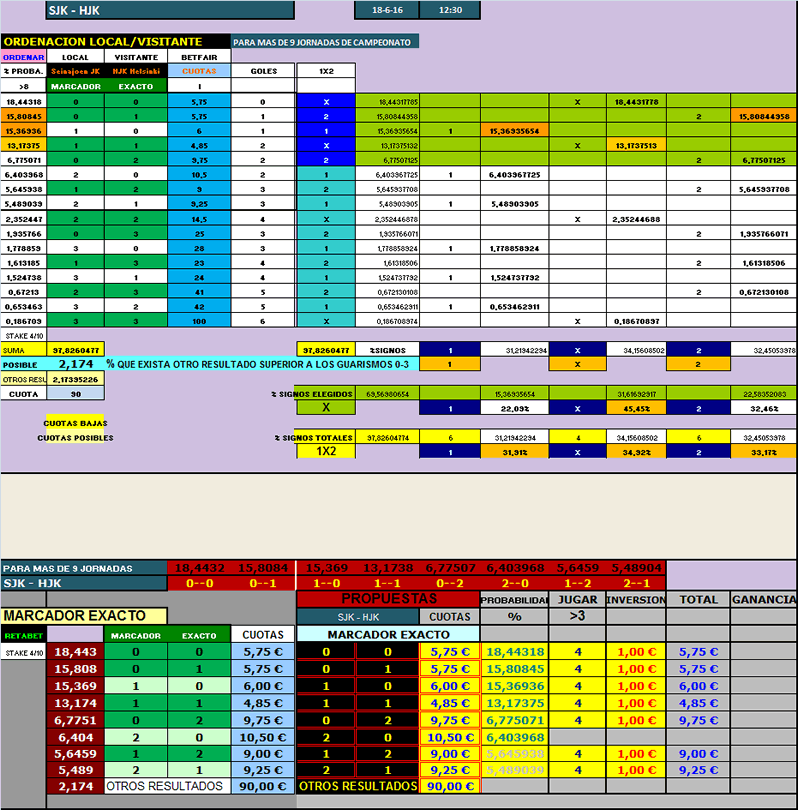
Task: Click probability cell 15,80845 in the top table
Action: point(24,116)
